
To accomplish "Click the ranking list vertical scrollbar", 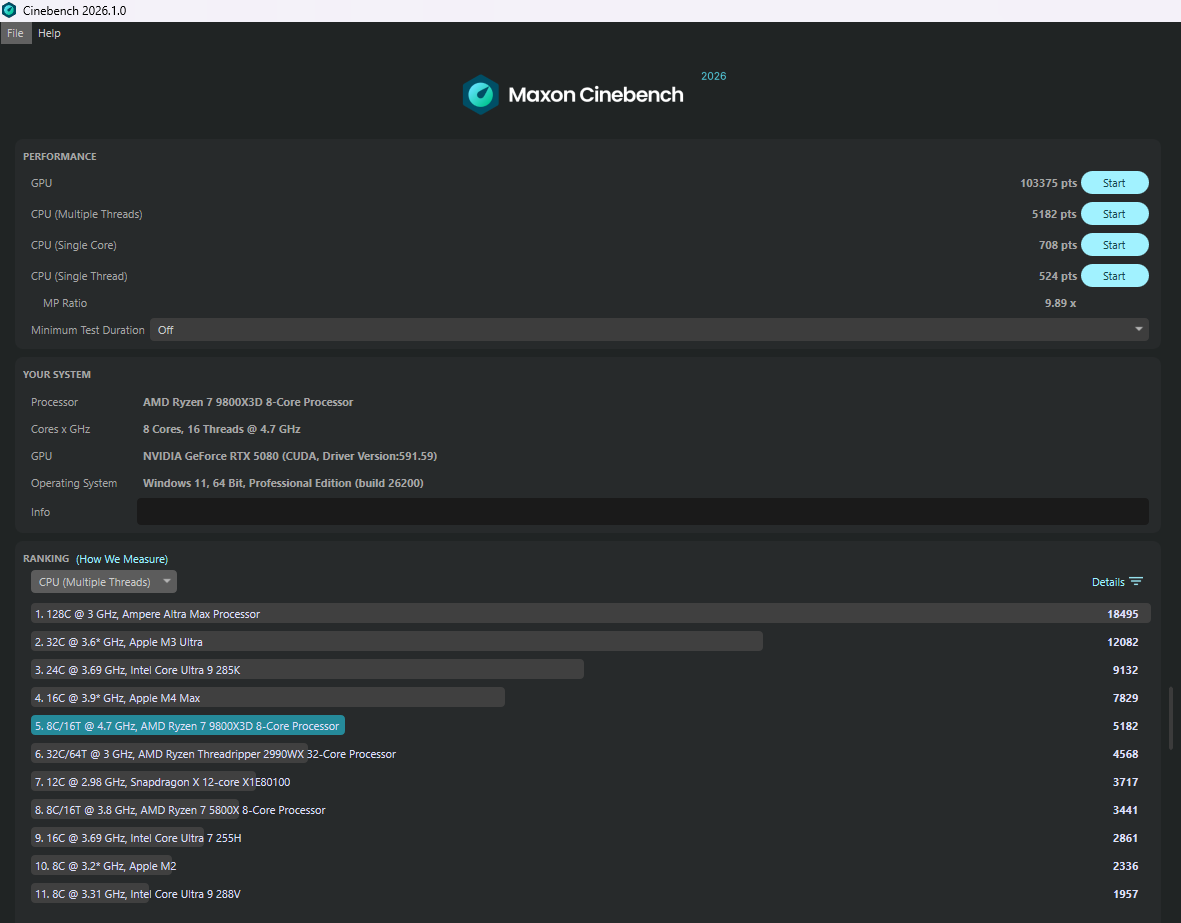I will 1170,717.
